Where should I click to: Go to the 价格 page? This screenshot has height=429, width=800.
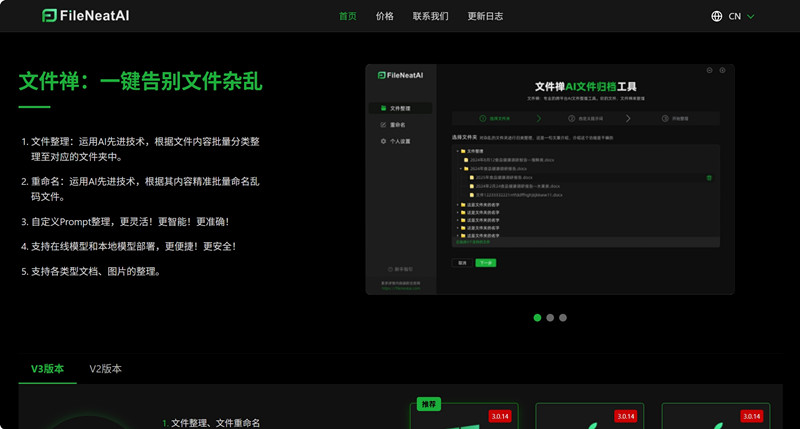(x=385, y=16)
